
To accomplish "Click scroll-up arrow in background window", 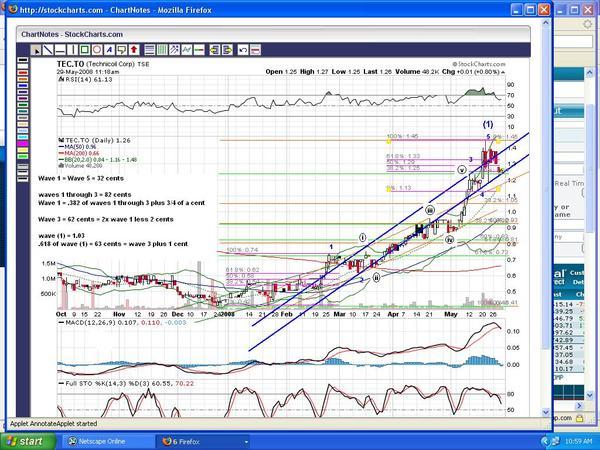I will pos(589,72).
